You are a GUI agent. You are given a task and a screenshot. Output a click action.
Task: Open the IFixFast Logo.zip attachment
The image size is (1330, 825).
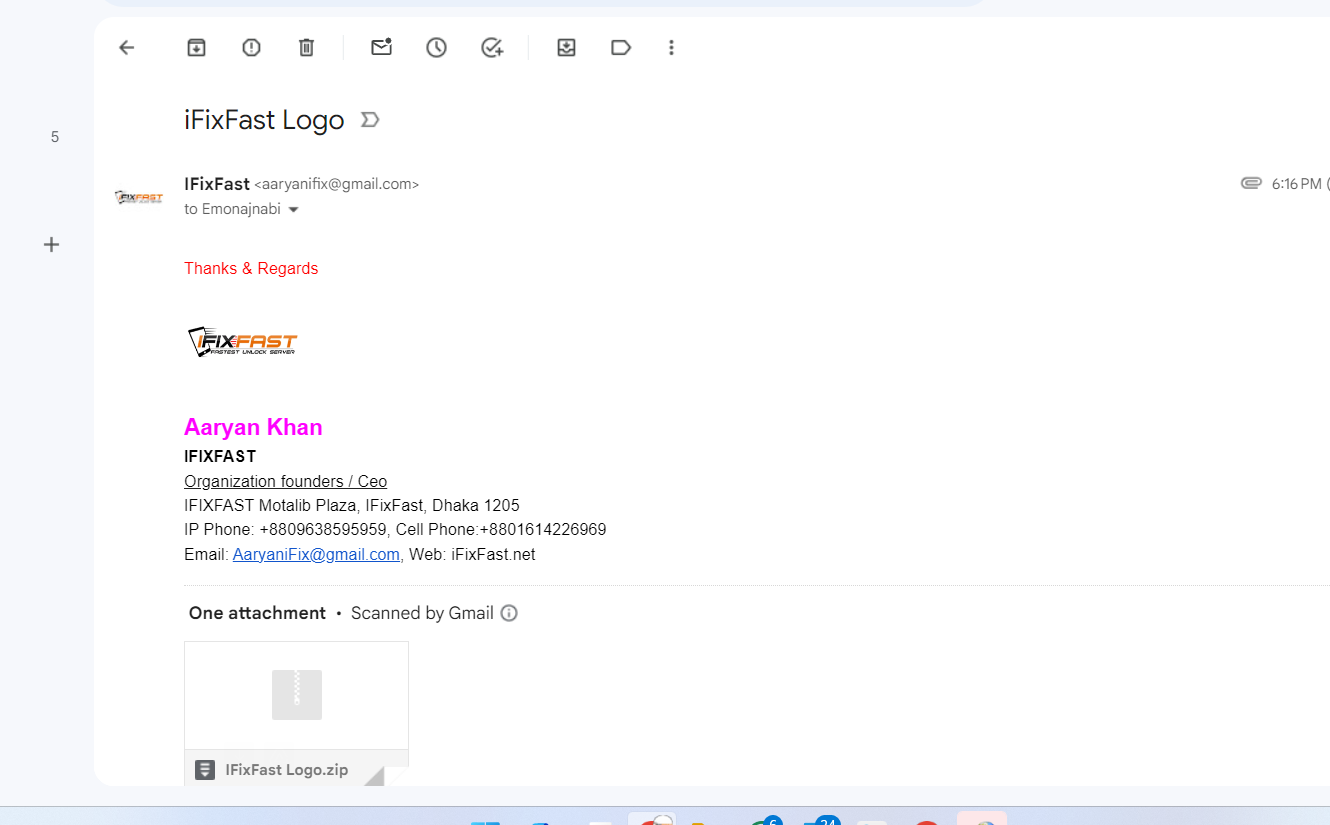coord(296,712)
